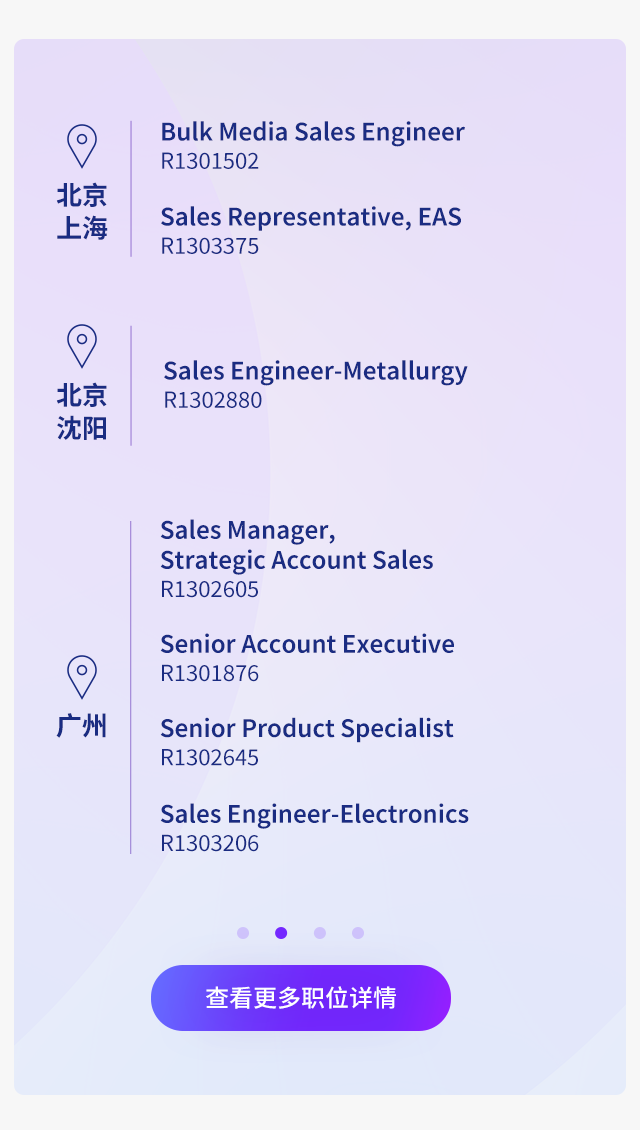View the Sales Engineer-Metallurgy position

point(315,371)
